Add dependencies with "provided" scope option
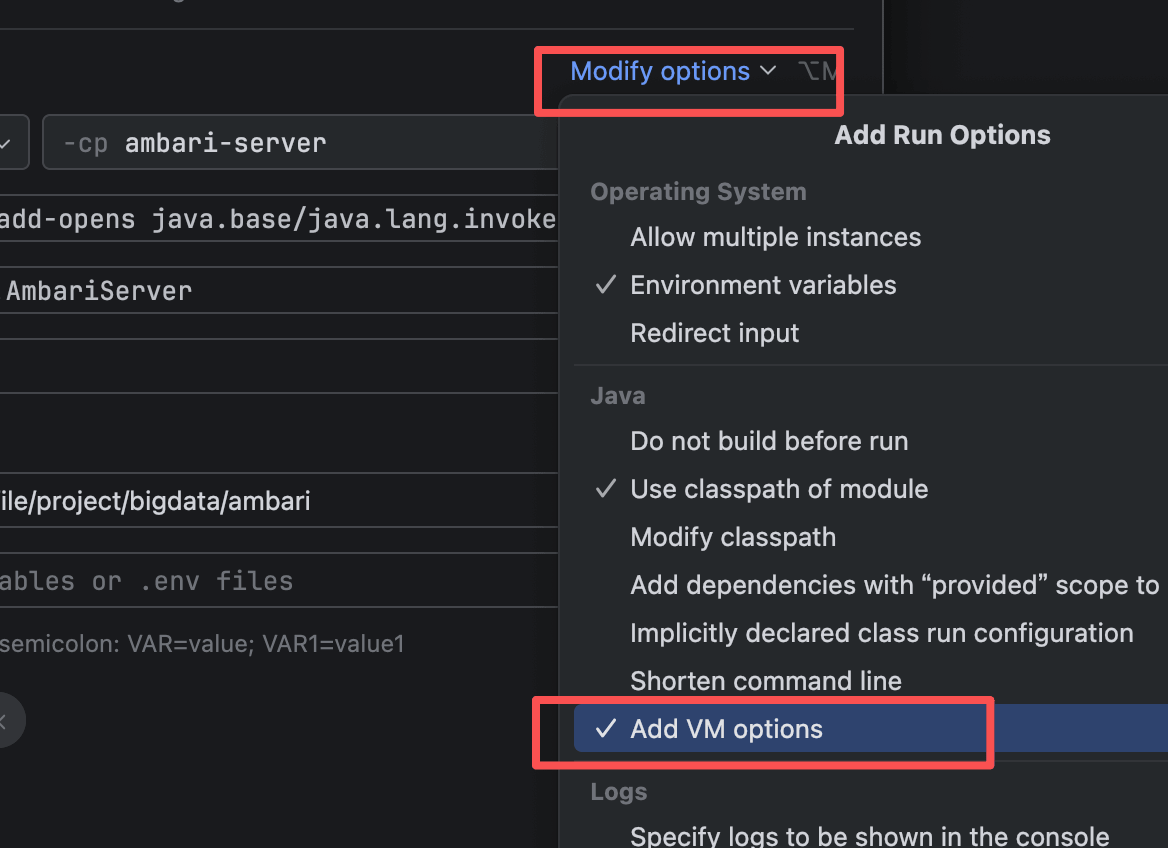 pos(894,585)
